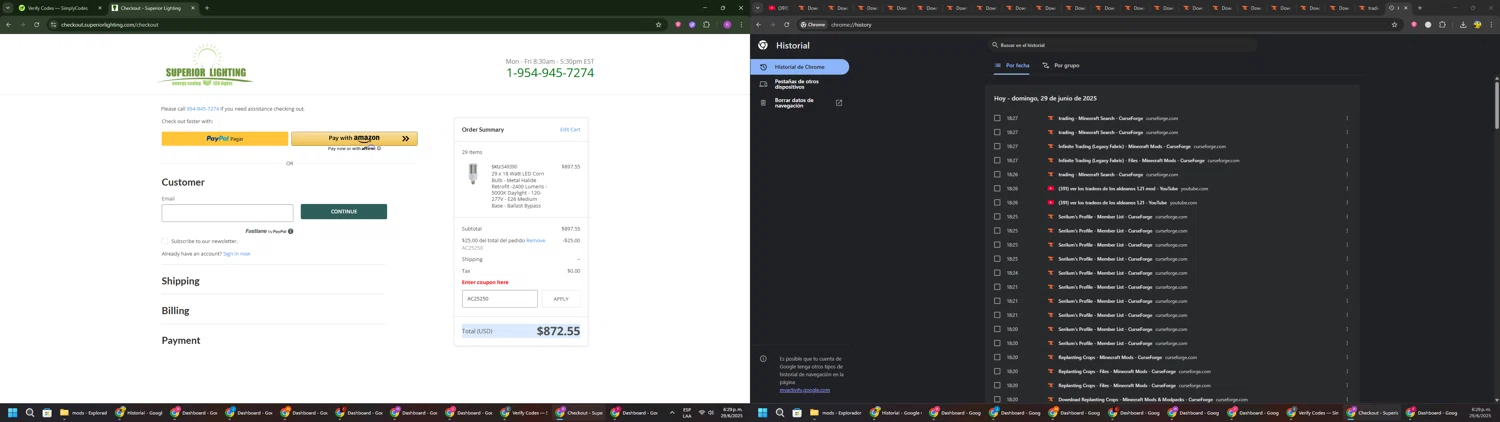1500x422 pixels.
Task: Open Windows Start menu on left taskbar
Action: [x=13, y=412]
